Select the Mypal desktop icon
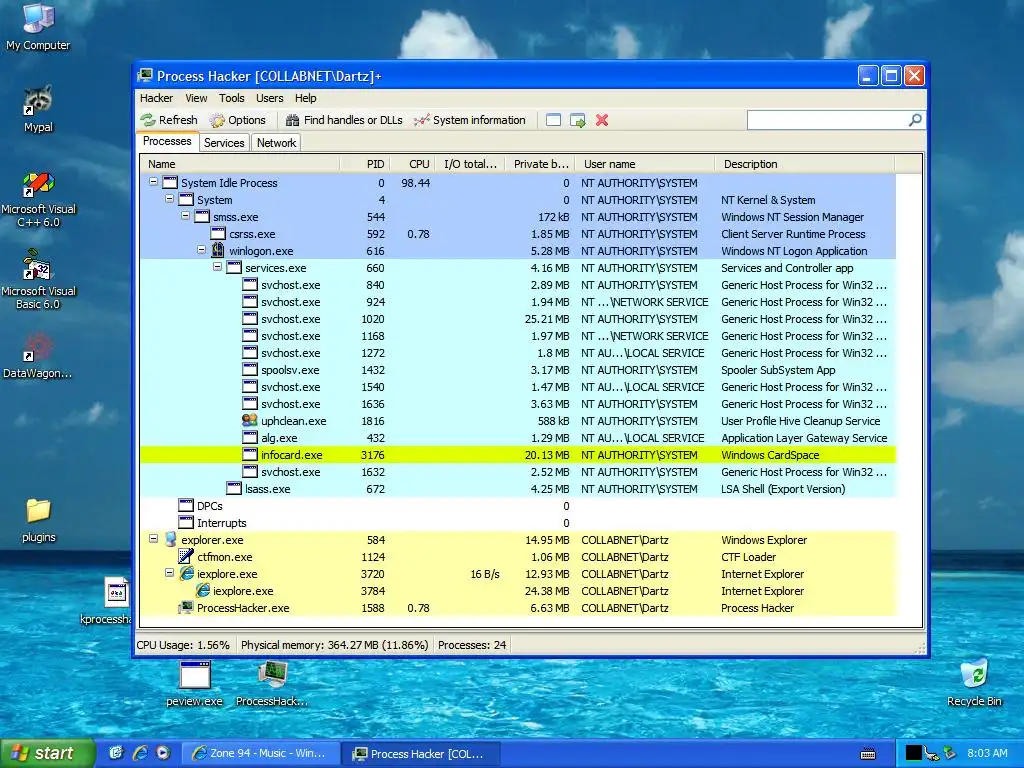The width and height of the screenshot is (1024, 768). click(38, 108)
